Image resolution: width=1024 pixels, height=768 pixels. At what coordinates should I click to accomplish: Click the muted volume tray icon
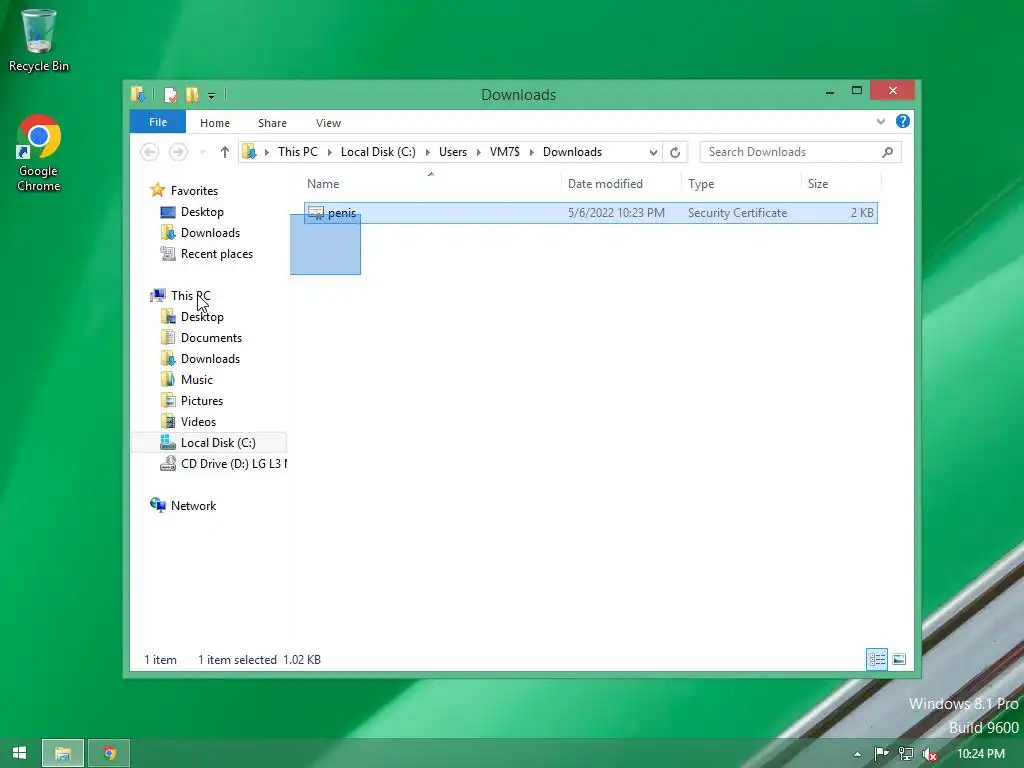(x=930, y=754)
